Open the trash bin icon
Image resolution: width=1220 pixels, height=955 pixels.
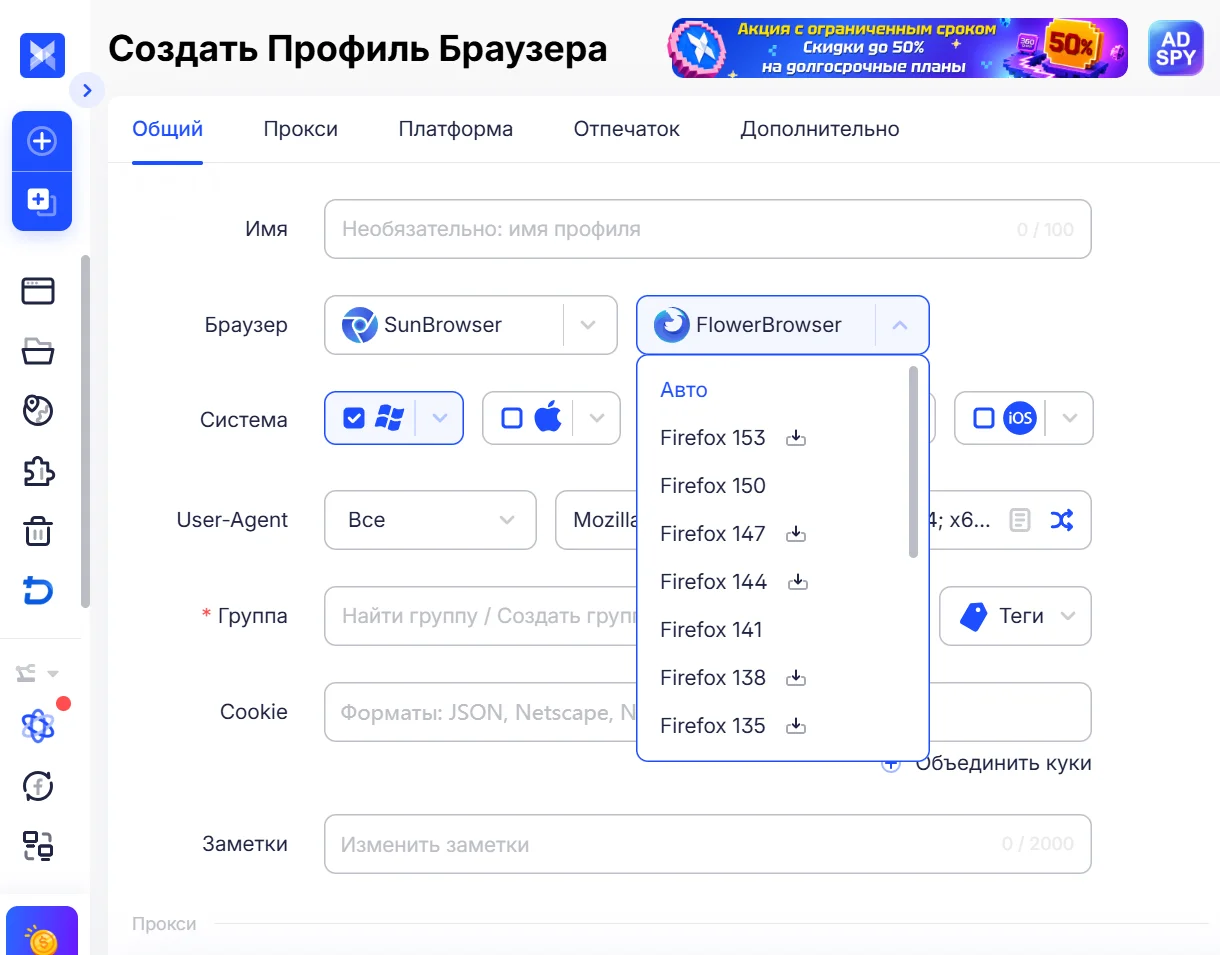(x=38, y=531)
